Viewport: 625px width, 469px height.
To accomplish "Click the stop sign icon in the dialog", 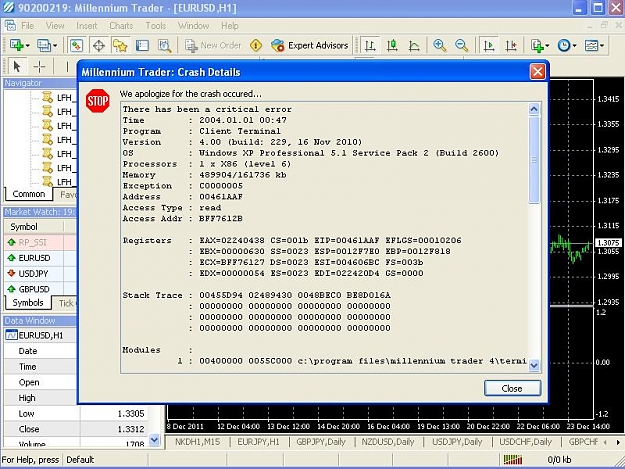I will [97, 101].
